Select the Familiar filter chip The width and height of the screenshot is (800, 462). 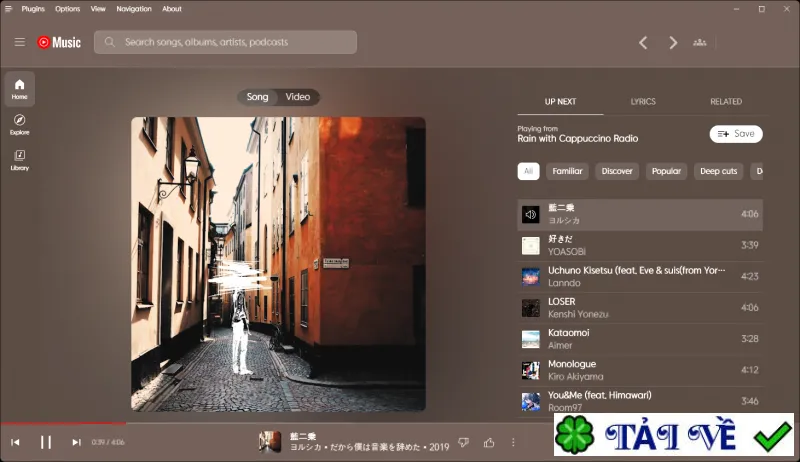click(567, 171)
